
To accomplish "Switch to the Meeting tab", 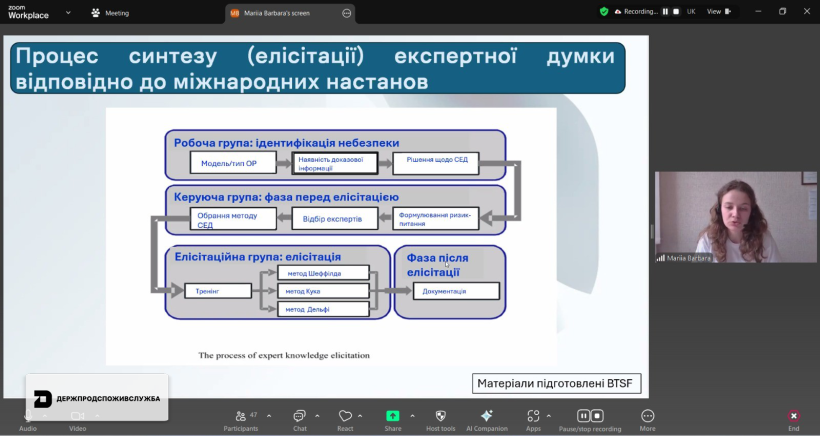I will (x=110, y=13).
